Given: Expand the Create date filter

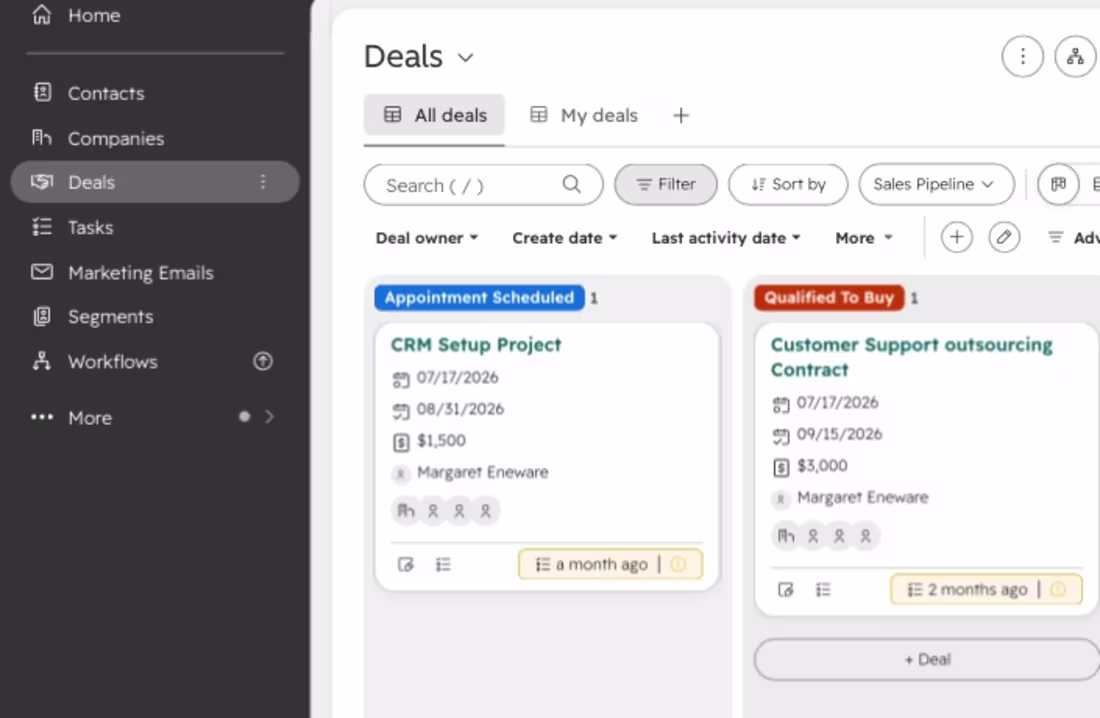Looking at the screenshot, I should tap(565, 238).
